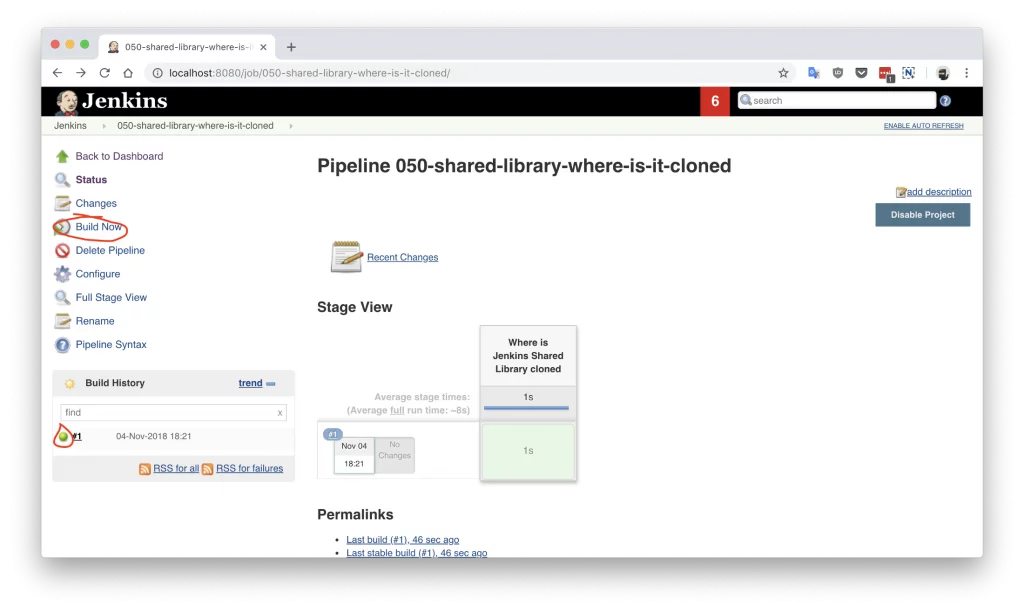Screen dimensions: 1024x612
Task: Collapse the build trend with the minus icon
Action: (x=271, y=384)
